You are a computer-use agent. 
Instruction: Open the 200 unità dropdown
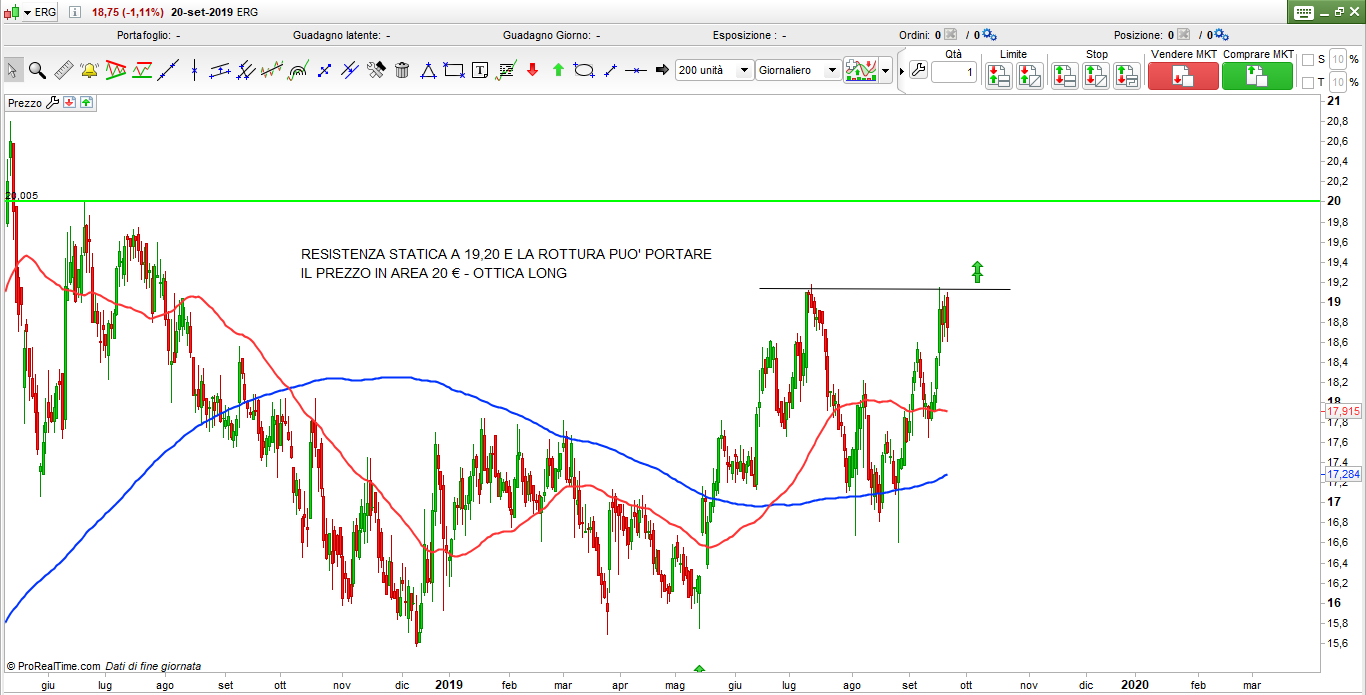714,70
